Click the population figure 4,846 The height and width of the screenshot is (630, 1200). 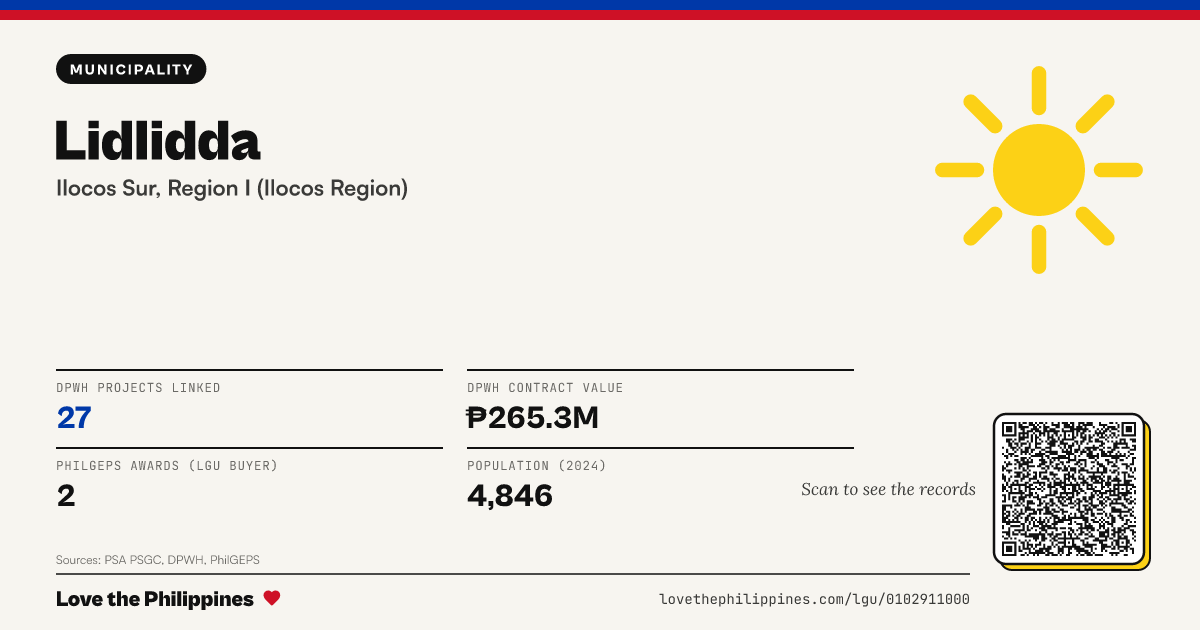point(510,495)
